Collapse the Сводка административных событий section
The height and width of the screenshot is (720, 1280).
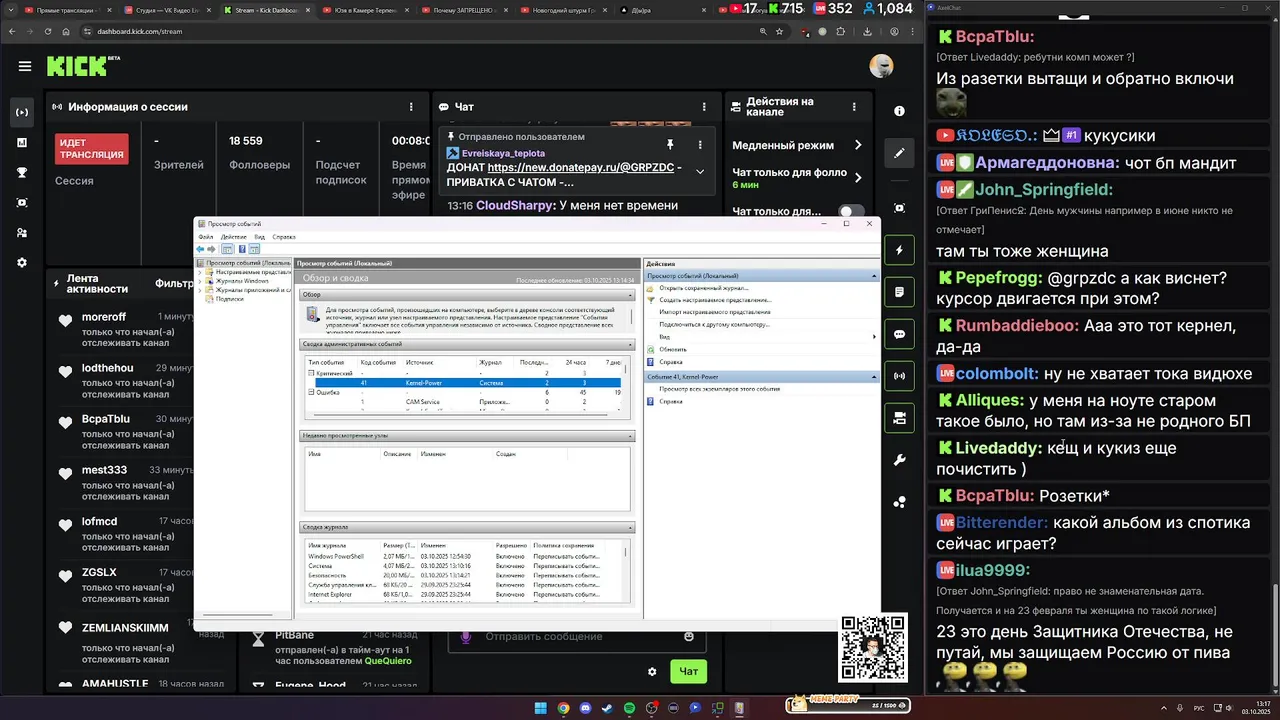click(x=630, y=344)
